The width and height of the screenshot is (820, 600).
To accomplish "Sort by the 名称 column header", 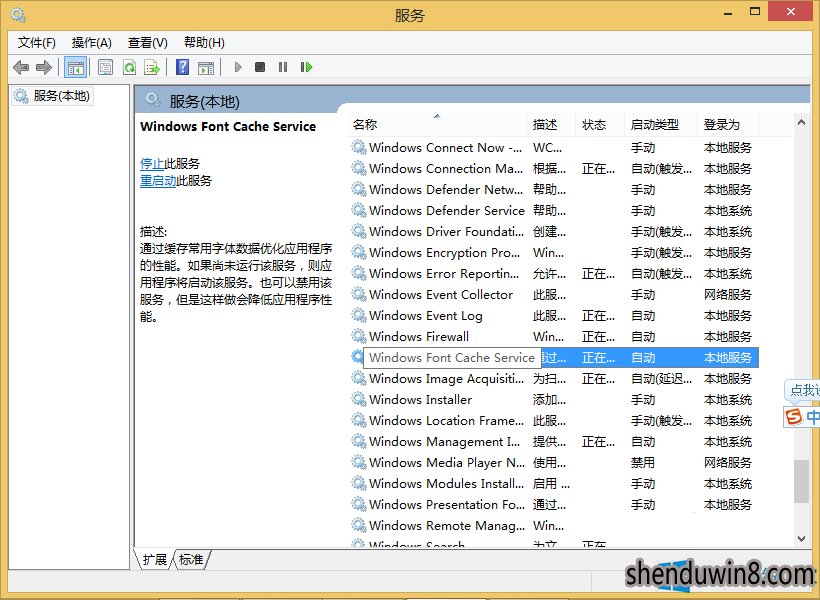I will 437,124.
